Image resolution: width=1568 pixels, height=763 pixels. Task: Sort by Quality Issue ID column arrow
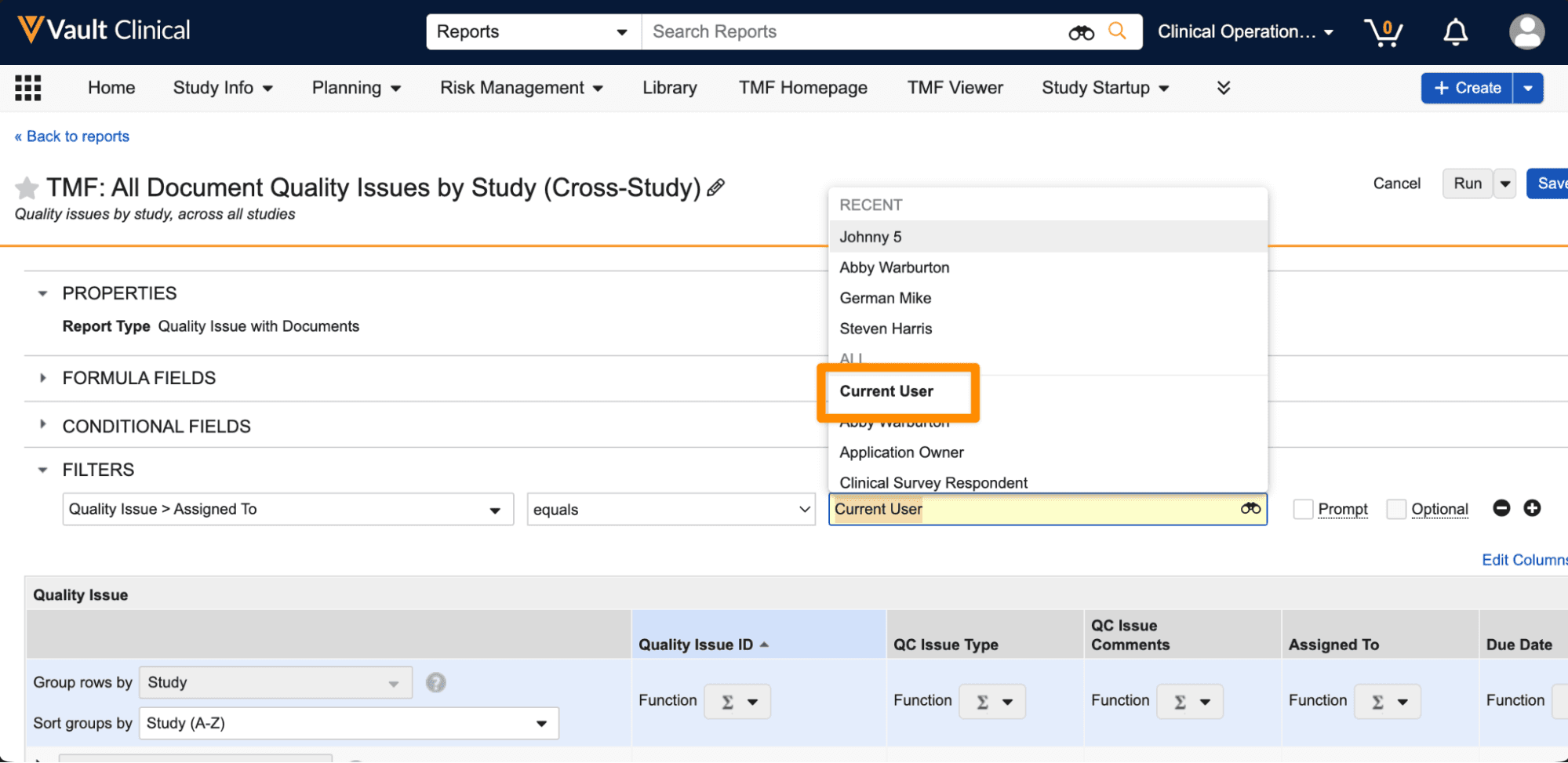click(x=764, y=645)
